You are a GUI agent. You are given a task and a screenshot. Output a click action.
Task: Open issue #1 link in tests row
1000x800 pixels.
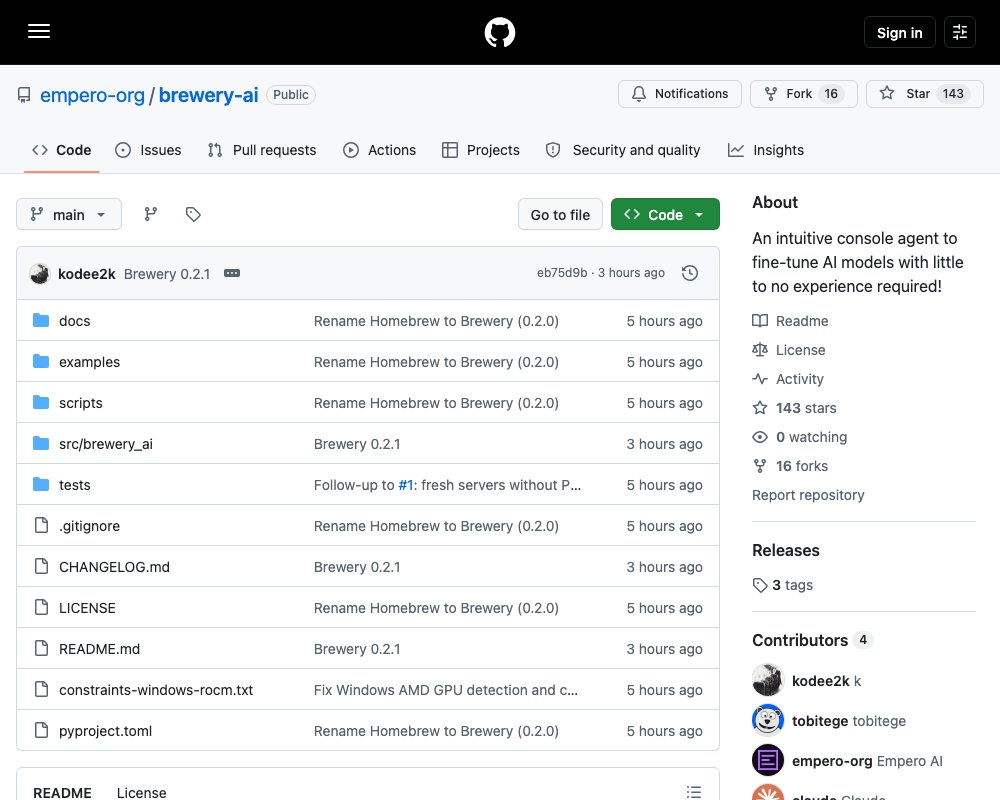tap(406, 485)
